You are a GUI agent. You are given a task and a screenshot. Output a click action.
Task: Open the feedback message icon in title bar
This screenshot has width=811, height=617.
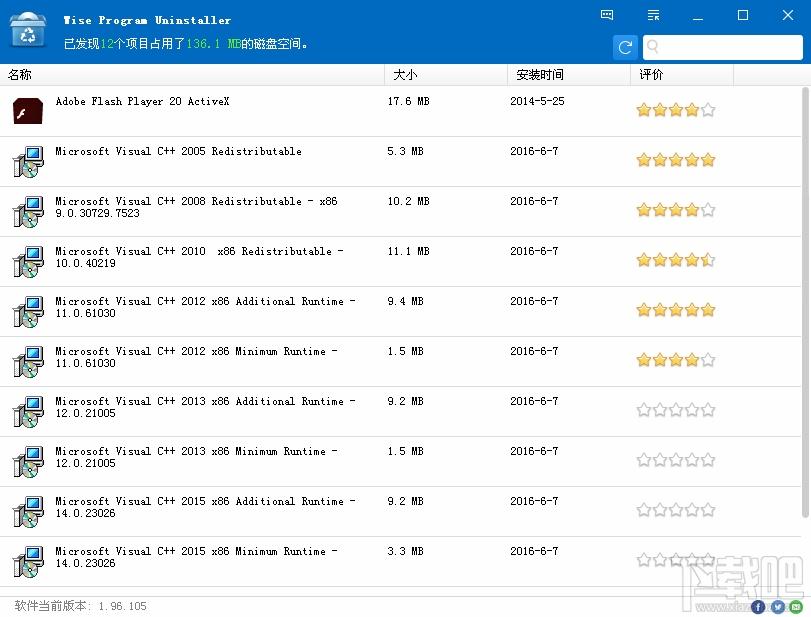tap(607, 15)
